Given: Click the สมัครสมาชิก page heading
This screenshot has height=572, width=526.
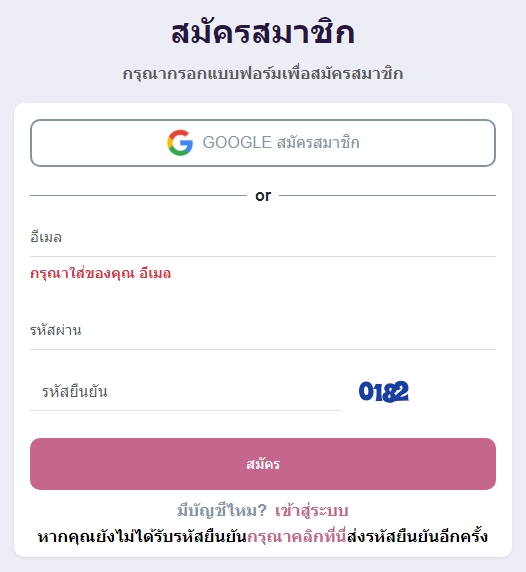Looking at the screenshot, I should point(263,32).
